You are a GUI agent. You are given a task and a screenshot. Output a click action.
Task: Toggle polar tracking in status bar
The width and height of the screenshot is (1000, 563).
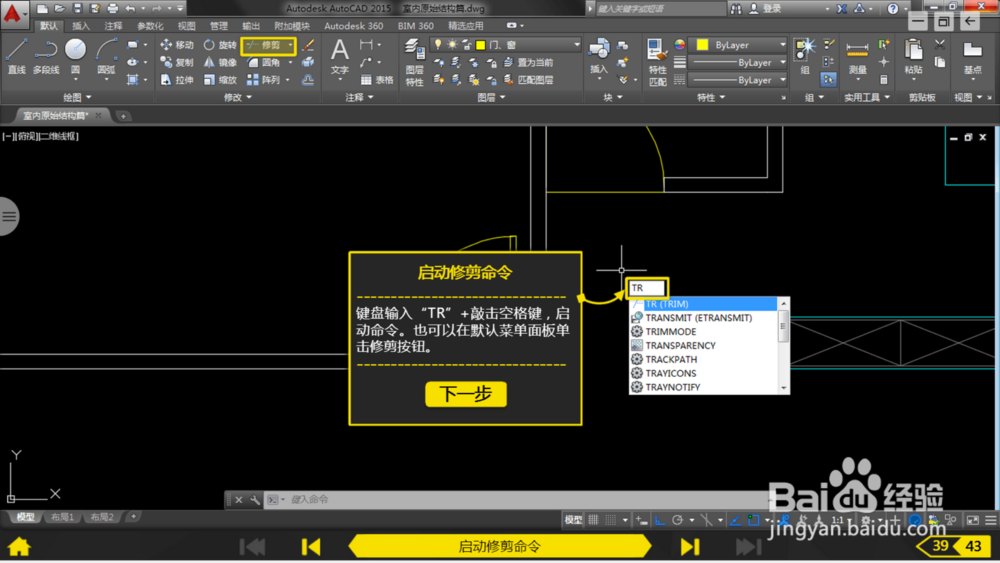click(677, 520)
